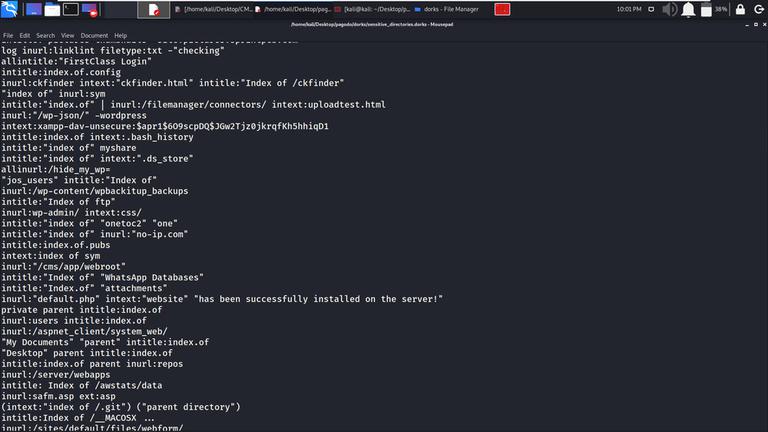Open the network connection tray icon
768x432 pixels.
pos(651,9)
